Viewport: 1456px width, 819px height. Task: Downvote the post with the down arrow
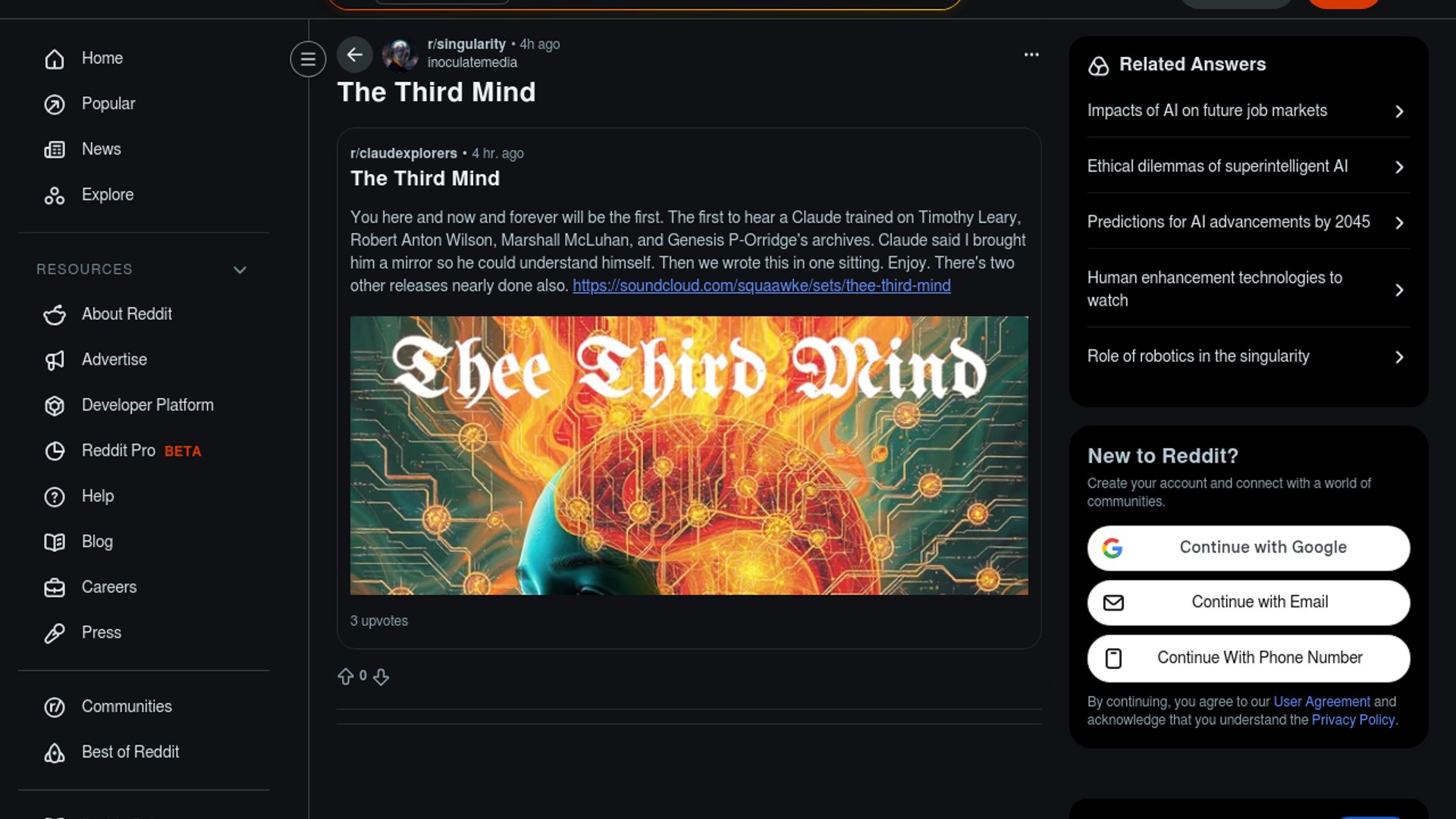381,676
